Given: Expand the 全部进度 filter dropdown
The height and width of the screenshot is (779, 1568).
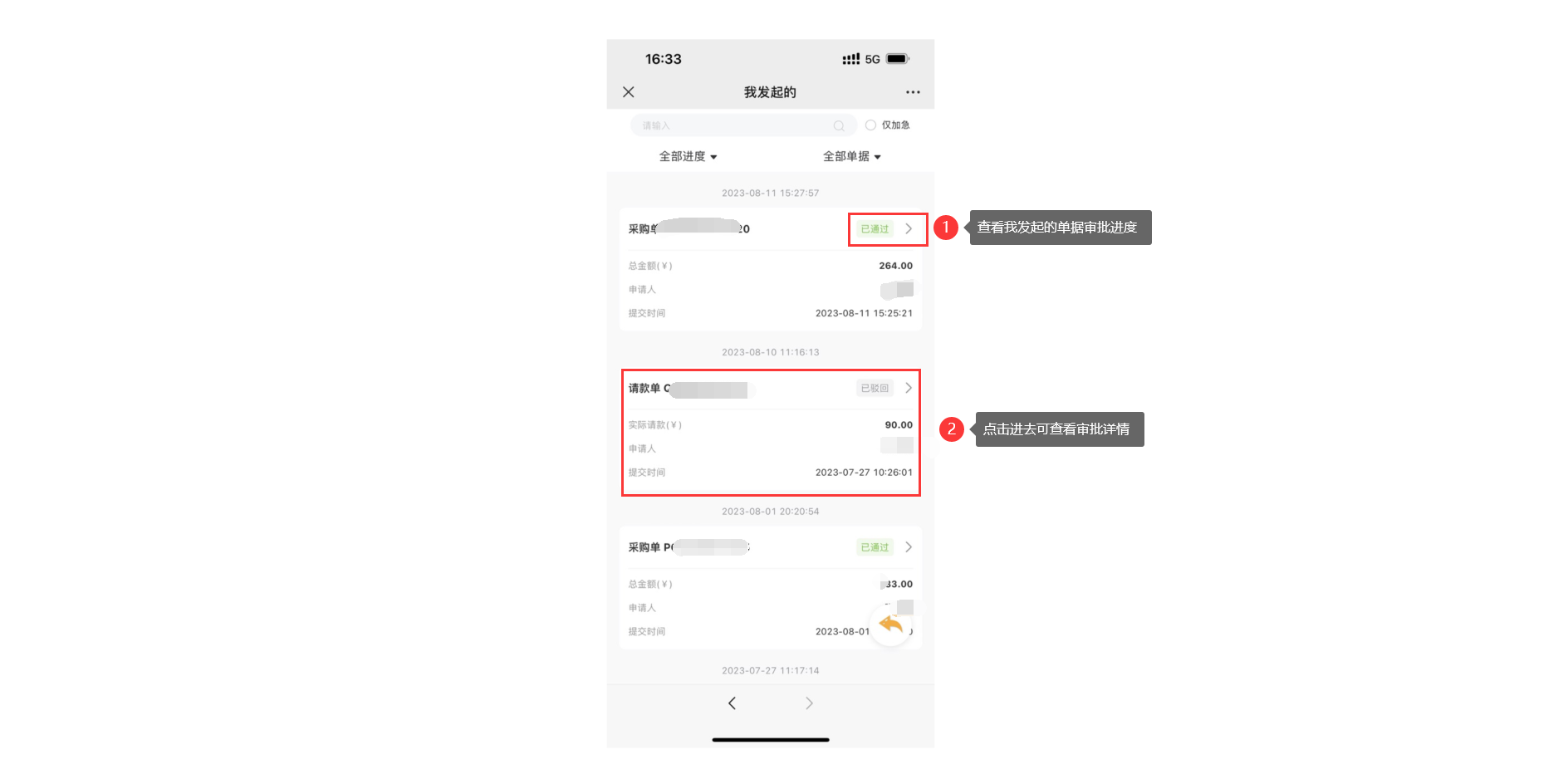Looking at the screenshot, I should [x=688, y=157].
